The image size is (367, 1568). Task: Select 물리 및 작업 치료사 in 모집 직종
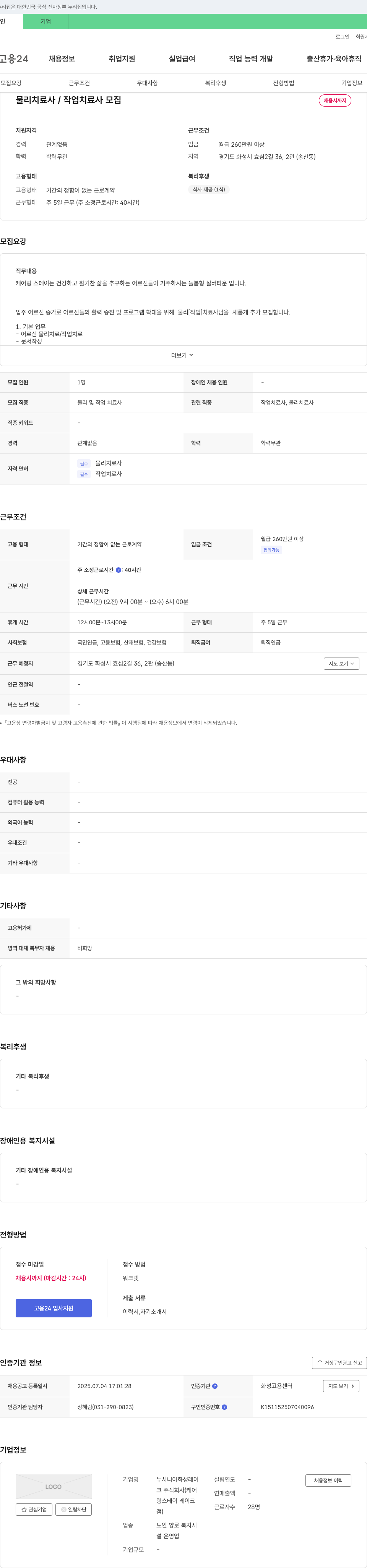99,402
